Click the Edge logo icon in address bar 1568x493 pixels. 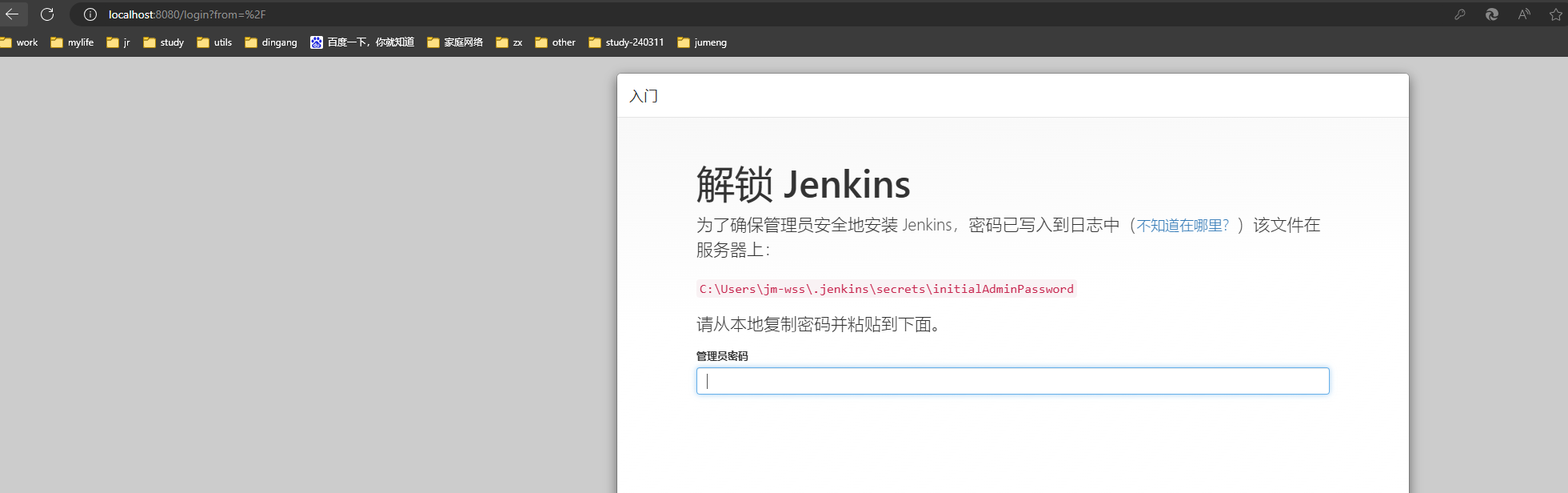pos(1491,14)
